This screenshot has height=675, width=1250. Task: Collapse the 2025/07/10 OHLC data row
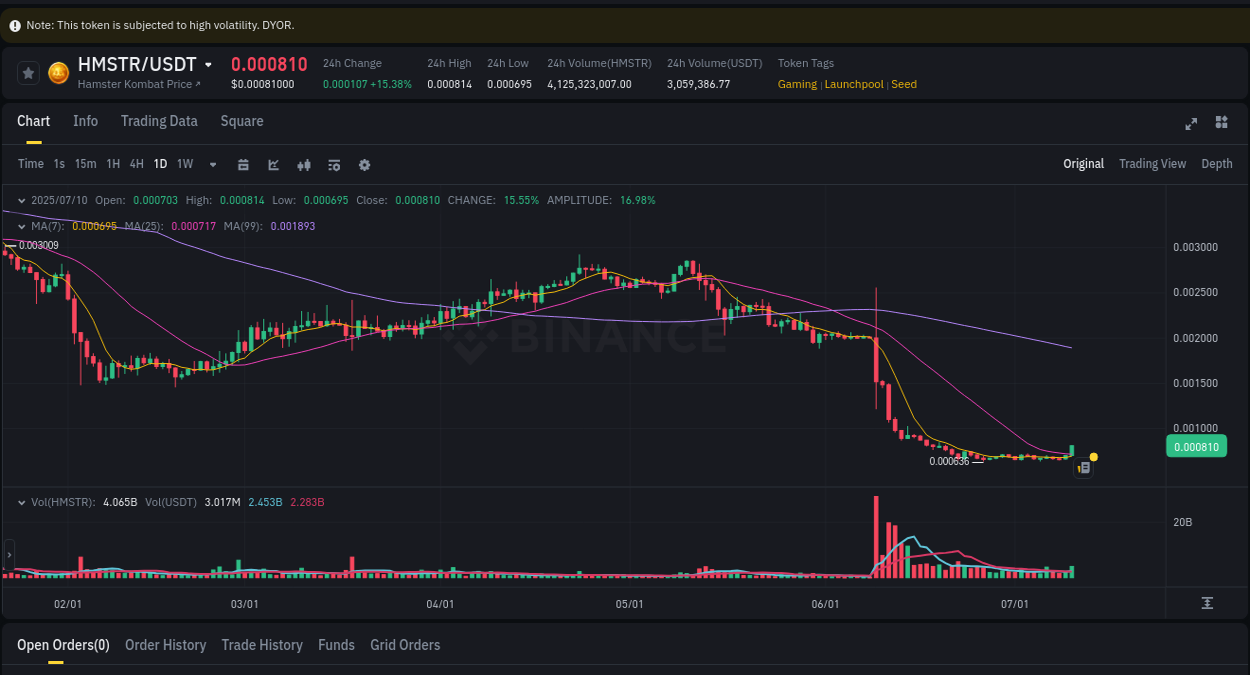click(x=21, y=200)
